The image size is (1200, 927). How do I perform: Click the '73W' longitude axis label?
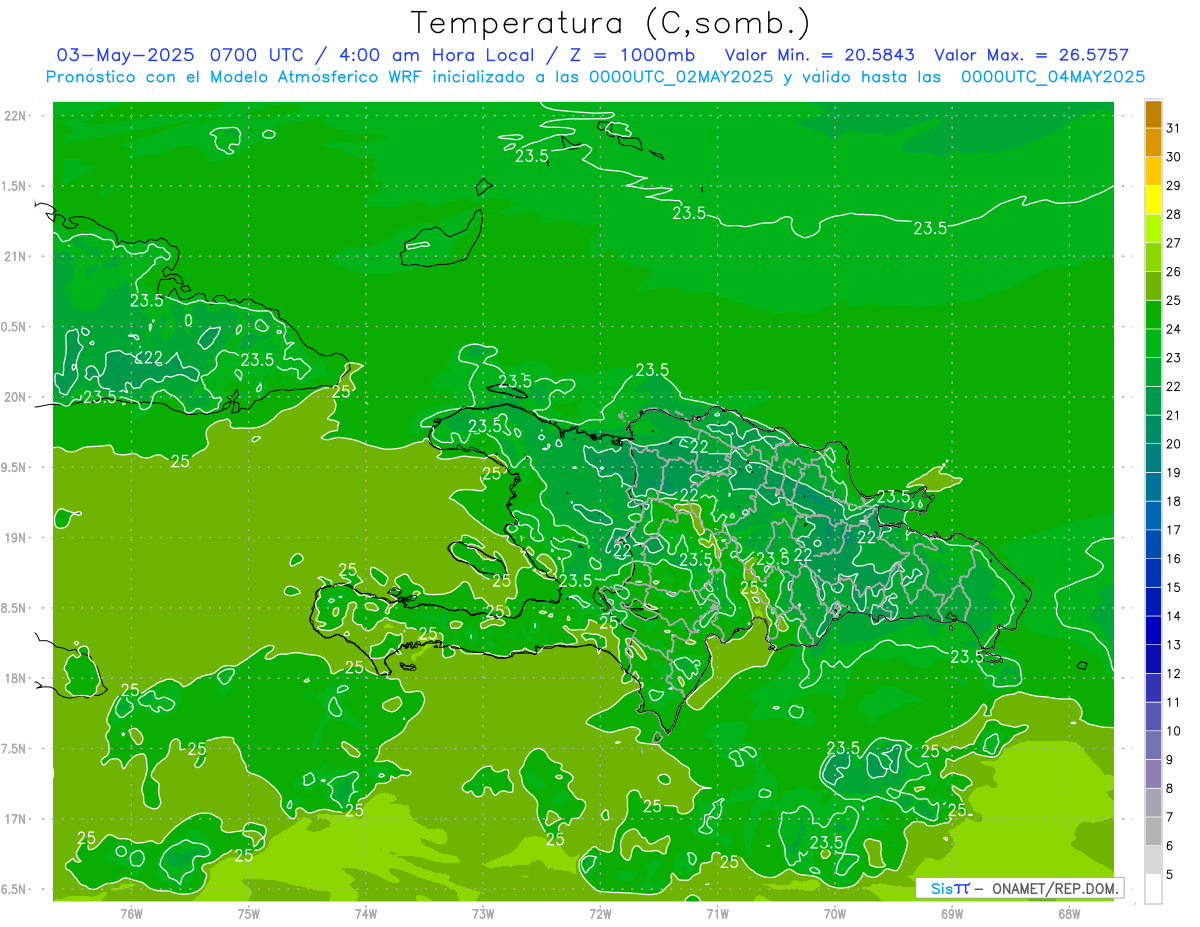coord(483,914)
